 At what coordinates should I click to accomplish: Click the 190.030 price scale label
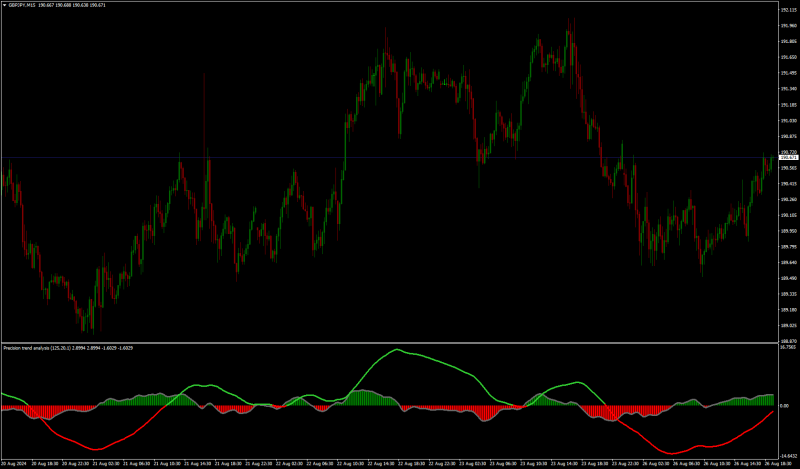(788, 120)
